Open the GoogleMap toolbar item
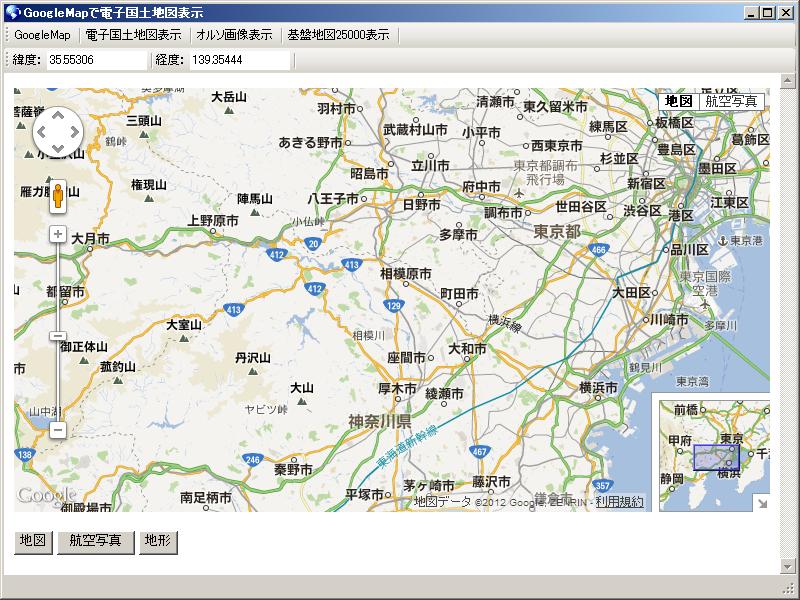Viewport: 800px width, 600px height. pyautogui.click(x=42, y=34)
